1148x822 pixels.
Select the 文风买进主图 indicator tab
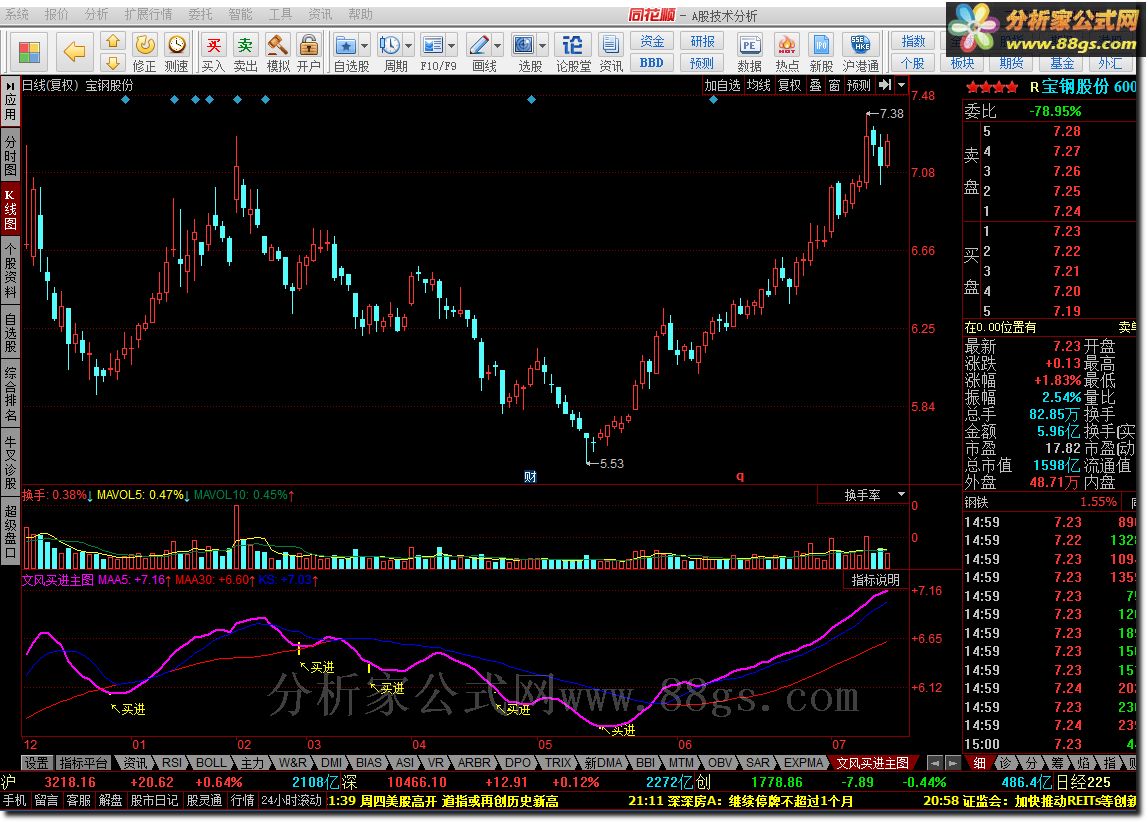[x=873, y=763]
